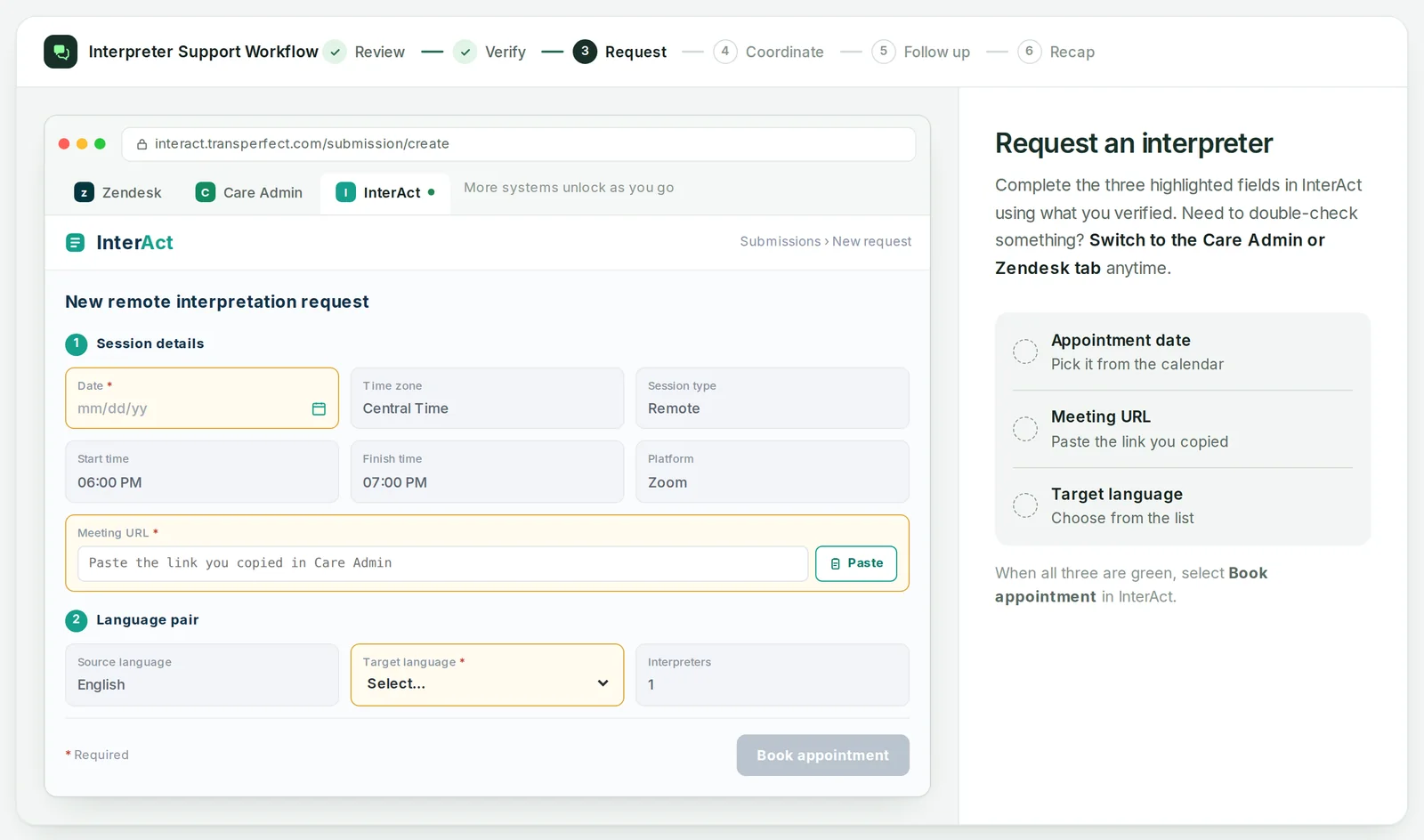The width and height of the screenshot is (1424, 840).
Task: Switch to the Care Admin tab
Action: click(x=249, y=192)
